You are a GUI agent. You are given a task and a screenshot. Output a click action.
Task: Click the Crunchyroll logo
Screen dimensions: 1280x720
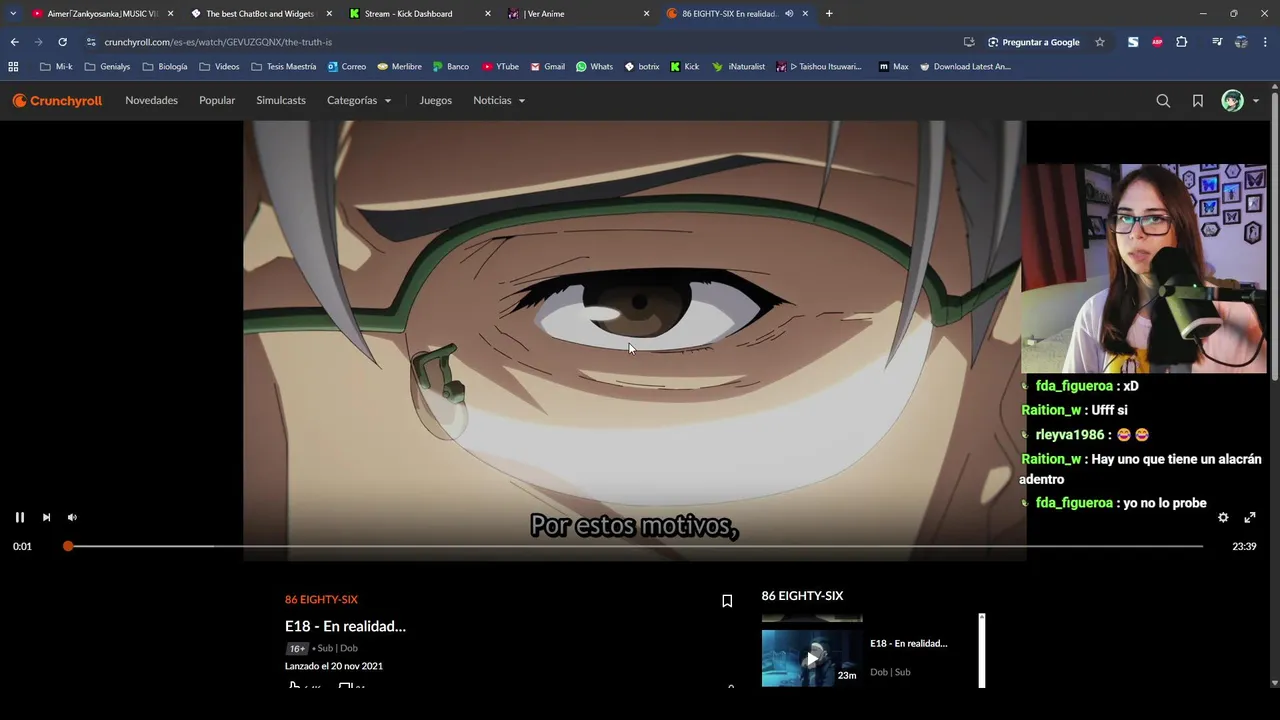[57, 100]
